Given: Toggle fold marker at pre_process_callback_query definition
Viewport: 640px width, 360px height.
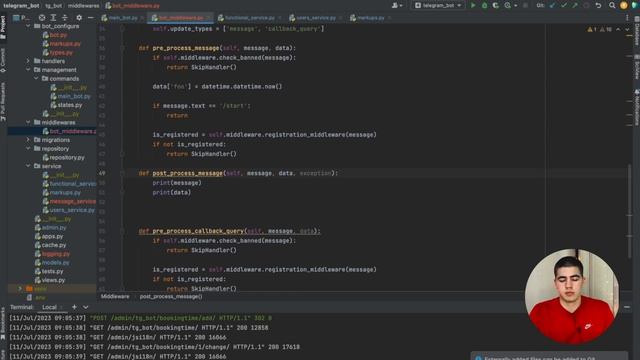Looking at the screenshot, I should point(122,231).
